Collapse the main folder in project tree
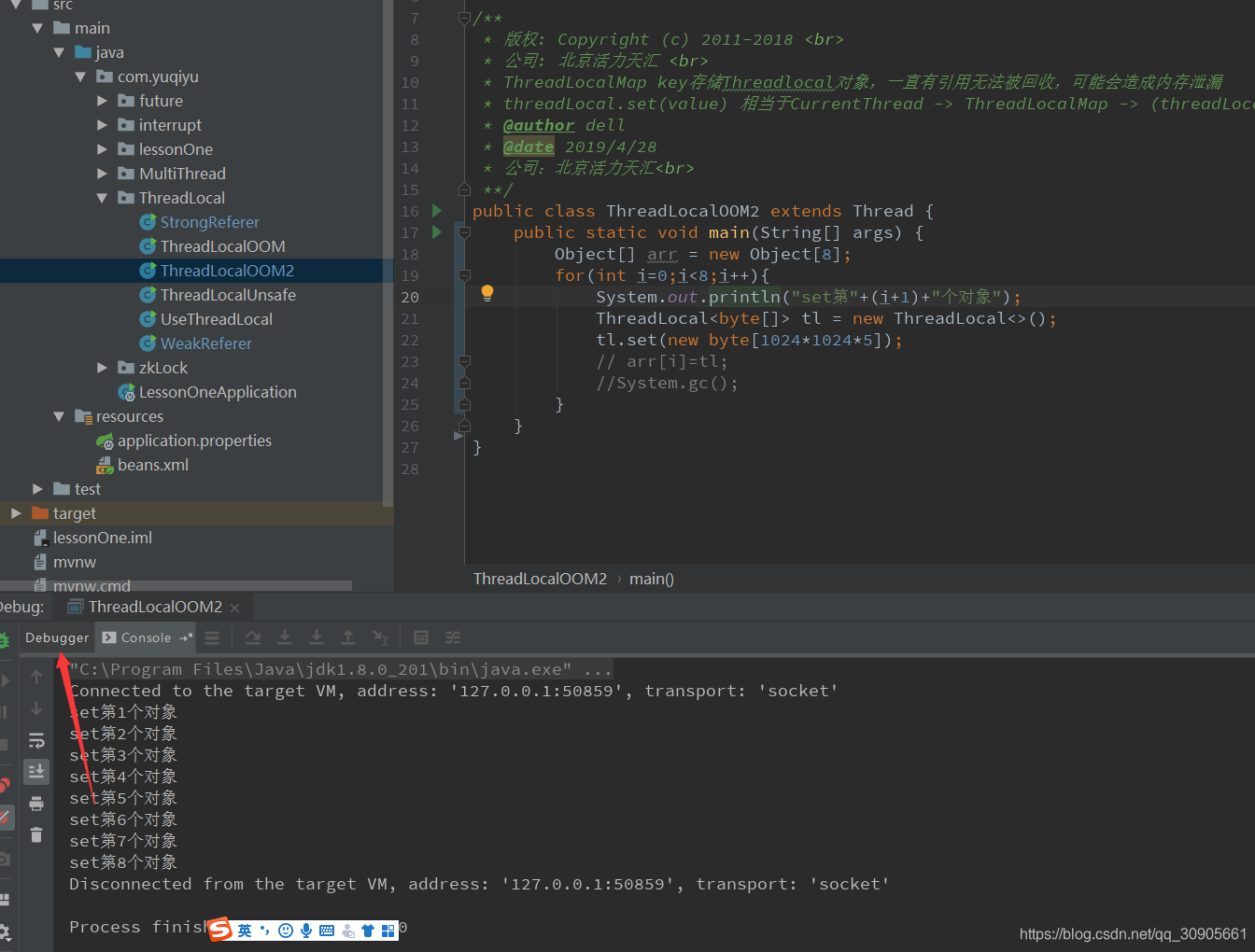This screenshot has width=1255, height=952. [37, 28]
